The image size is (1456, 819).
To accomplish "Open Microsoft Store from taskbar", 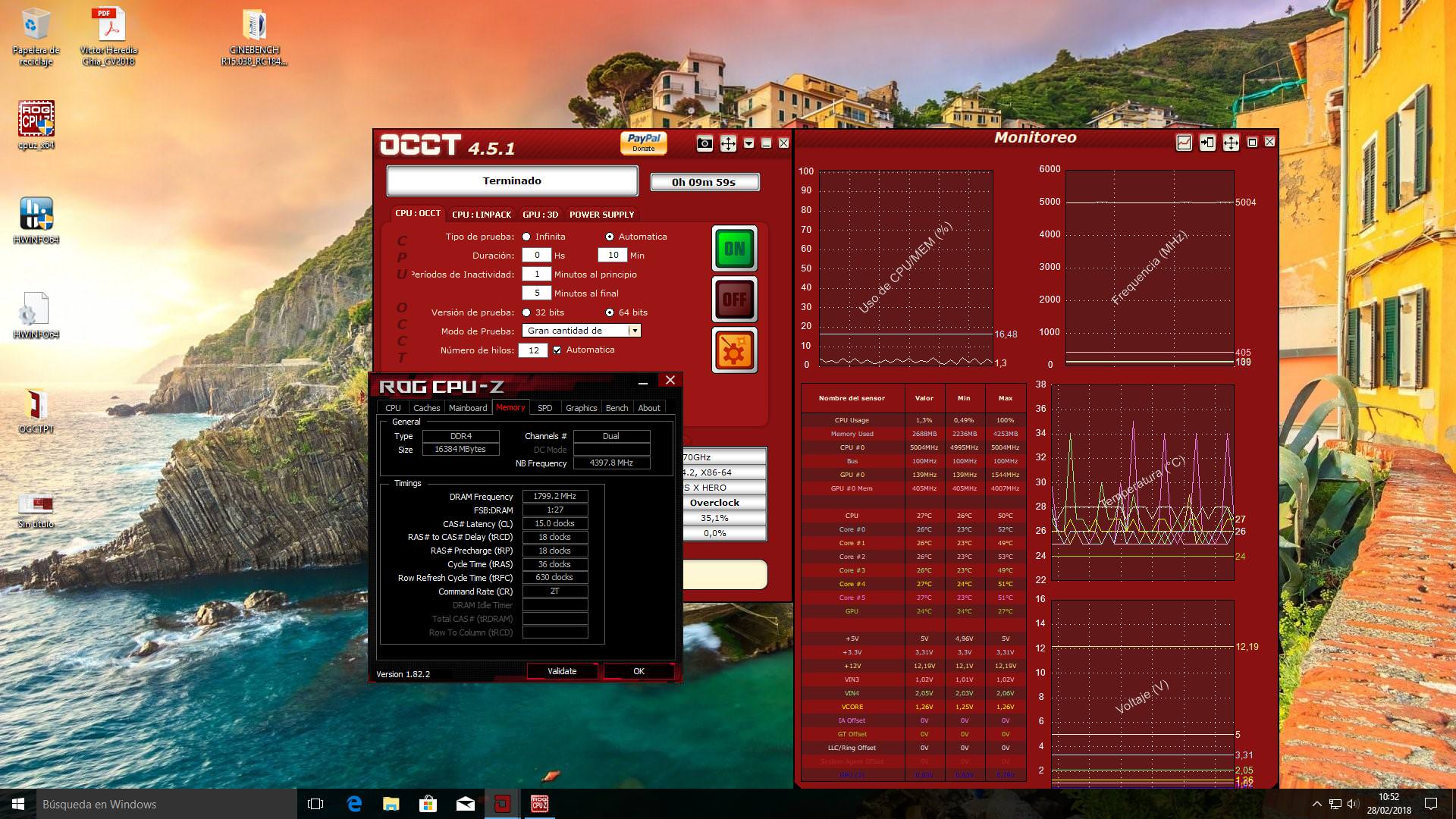I will point(428,804).
